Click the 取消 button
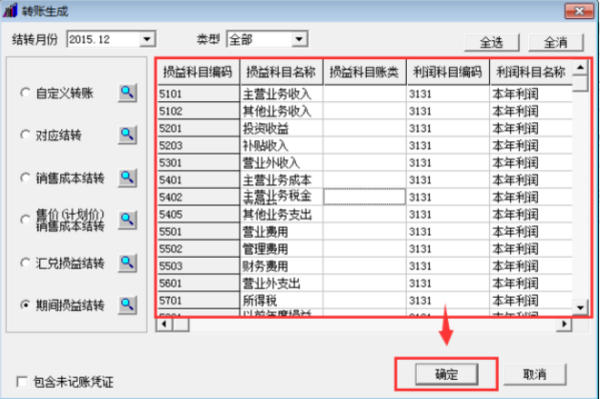Viewport: 600px width, 399px height. (535, 374)
